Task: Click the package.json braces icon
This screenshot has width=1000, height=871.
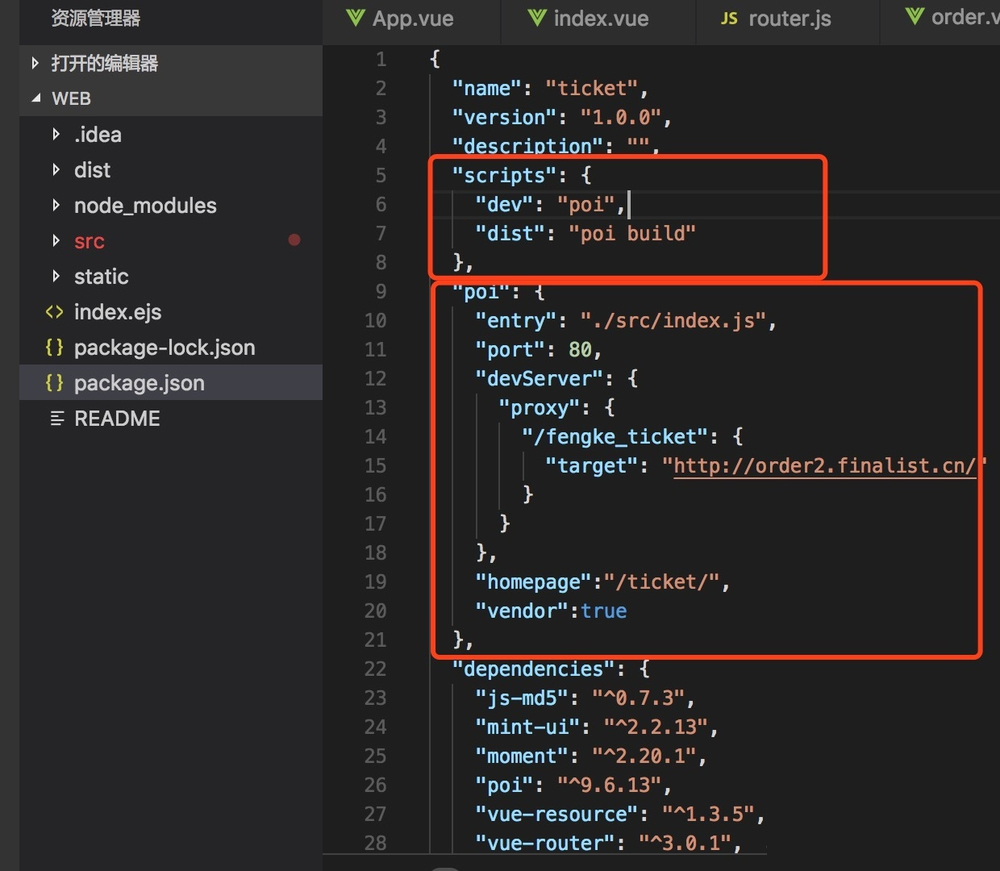Action: click(x=54, y=383)
